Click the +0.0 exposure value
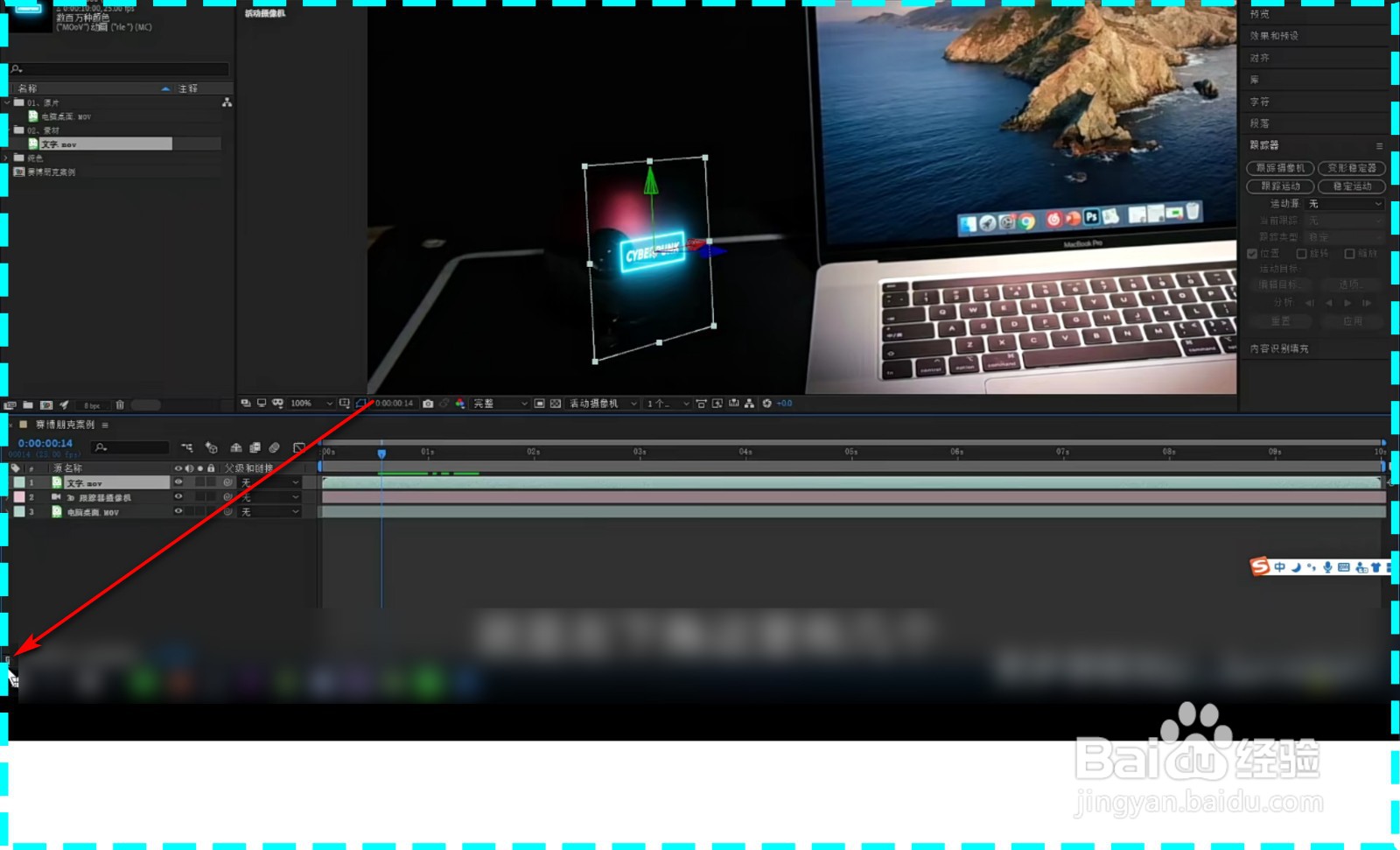Viewport: 1400px width, 850px height. tap(784, 404)
